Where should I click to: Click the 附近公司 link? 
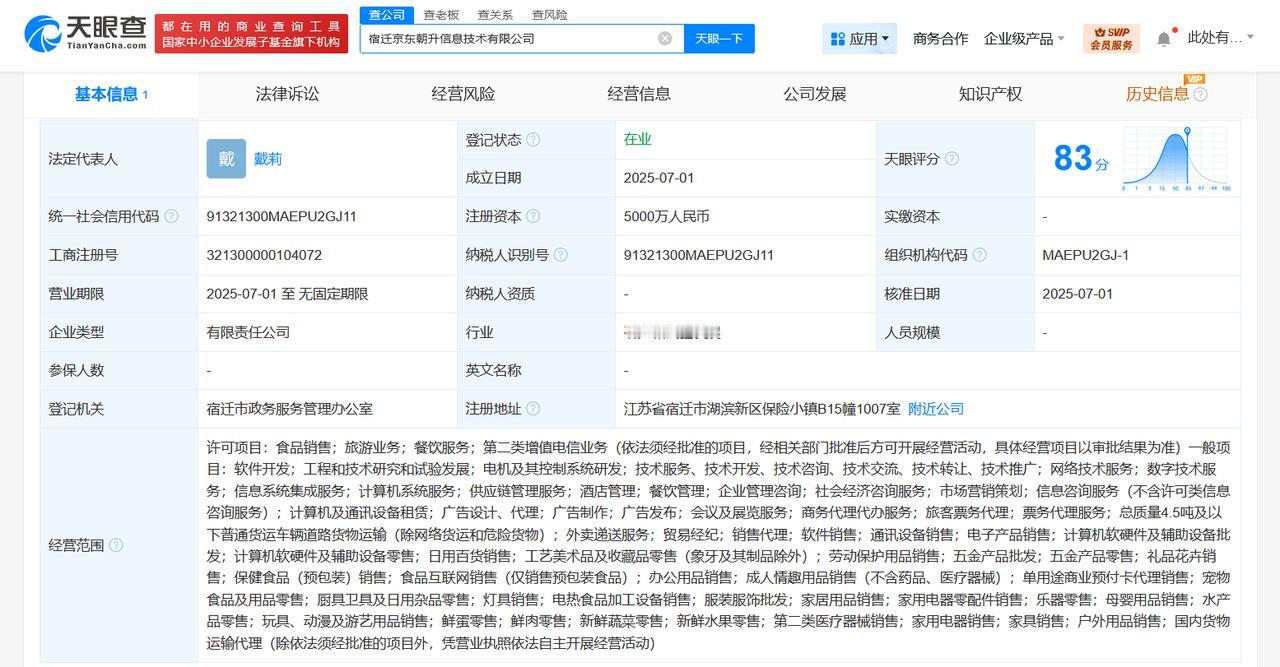[x=936, y=408]
